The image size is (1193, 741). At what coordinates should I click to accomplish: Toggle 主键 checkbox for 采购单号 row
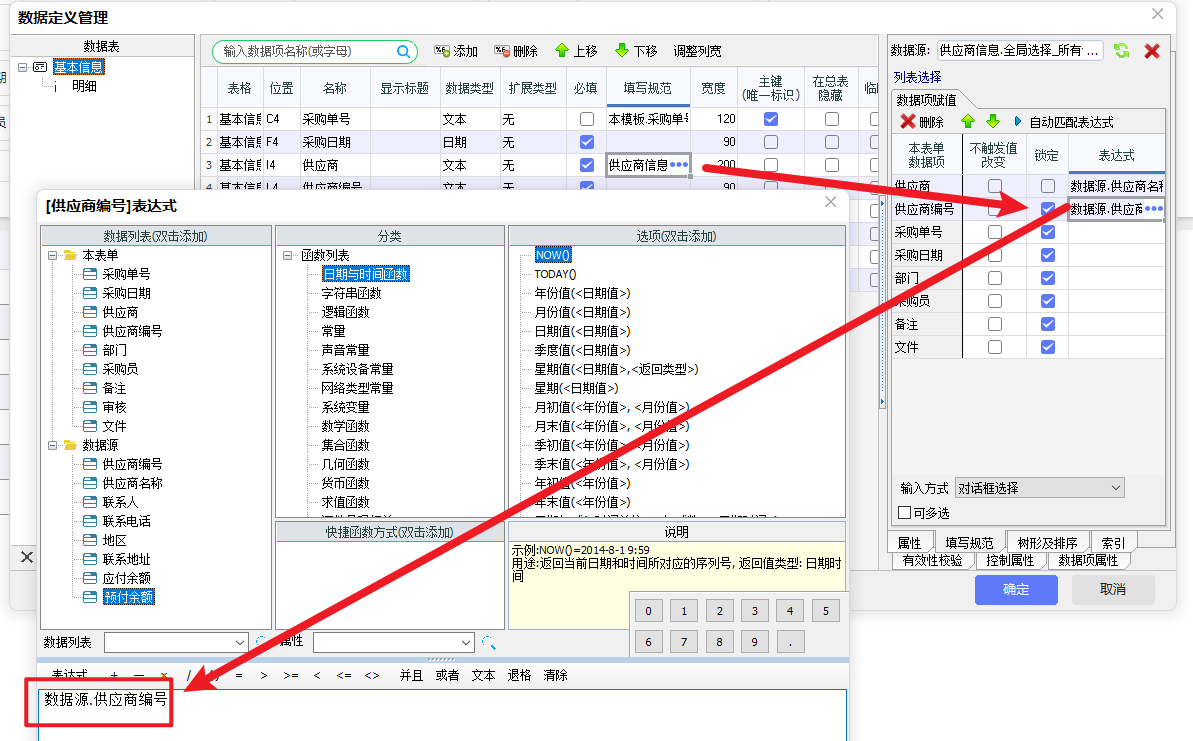771,119
